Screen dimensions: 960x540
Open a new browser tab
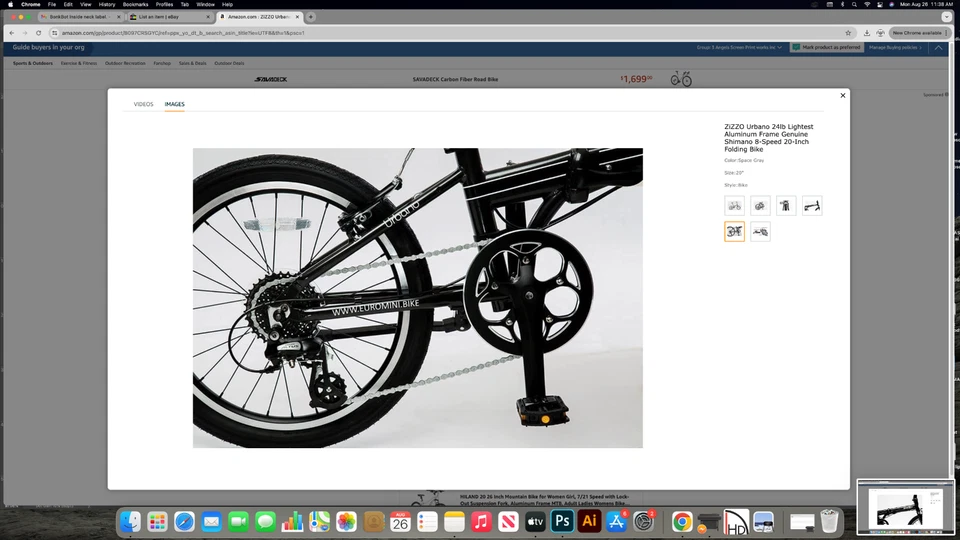[310, 17]
